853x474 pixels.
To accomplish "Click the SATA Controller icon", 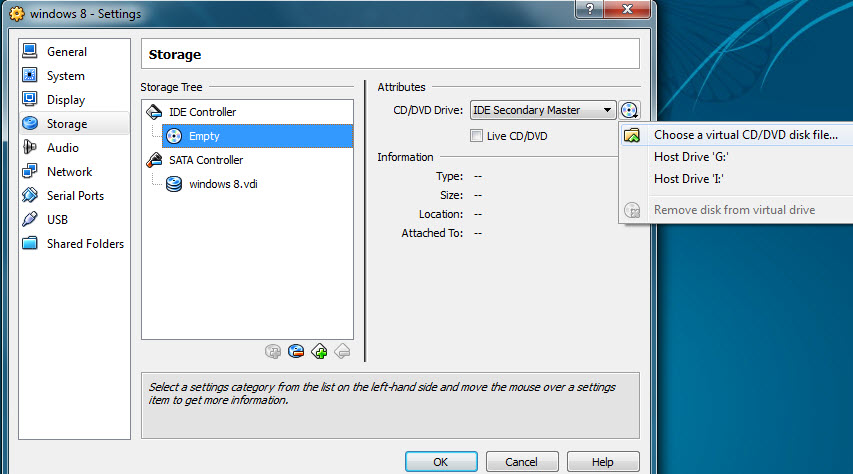I will tap(154, 160).
